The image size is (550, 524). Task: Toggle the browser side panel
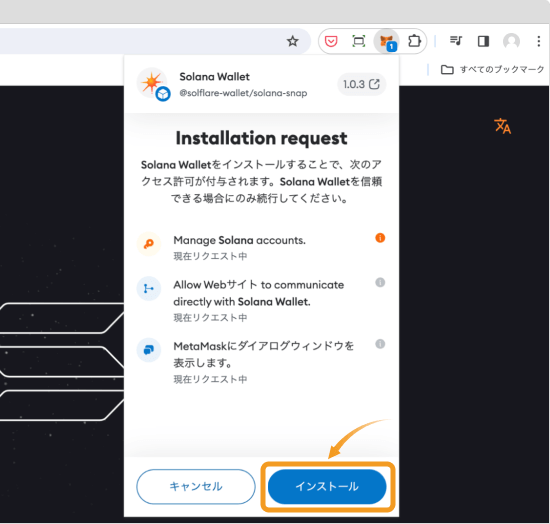pyautogui.click(x=483, y=41)
